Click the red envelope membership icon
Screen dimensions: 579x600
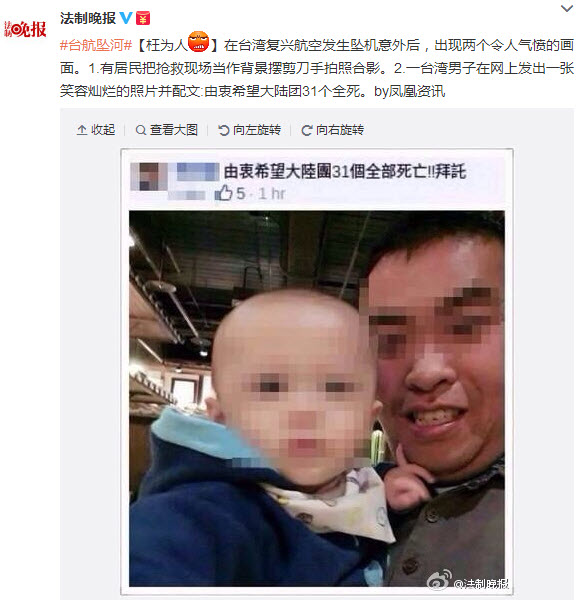pos(143,18)
